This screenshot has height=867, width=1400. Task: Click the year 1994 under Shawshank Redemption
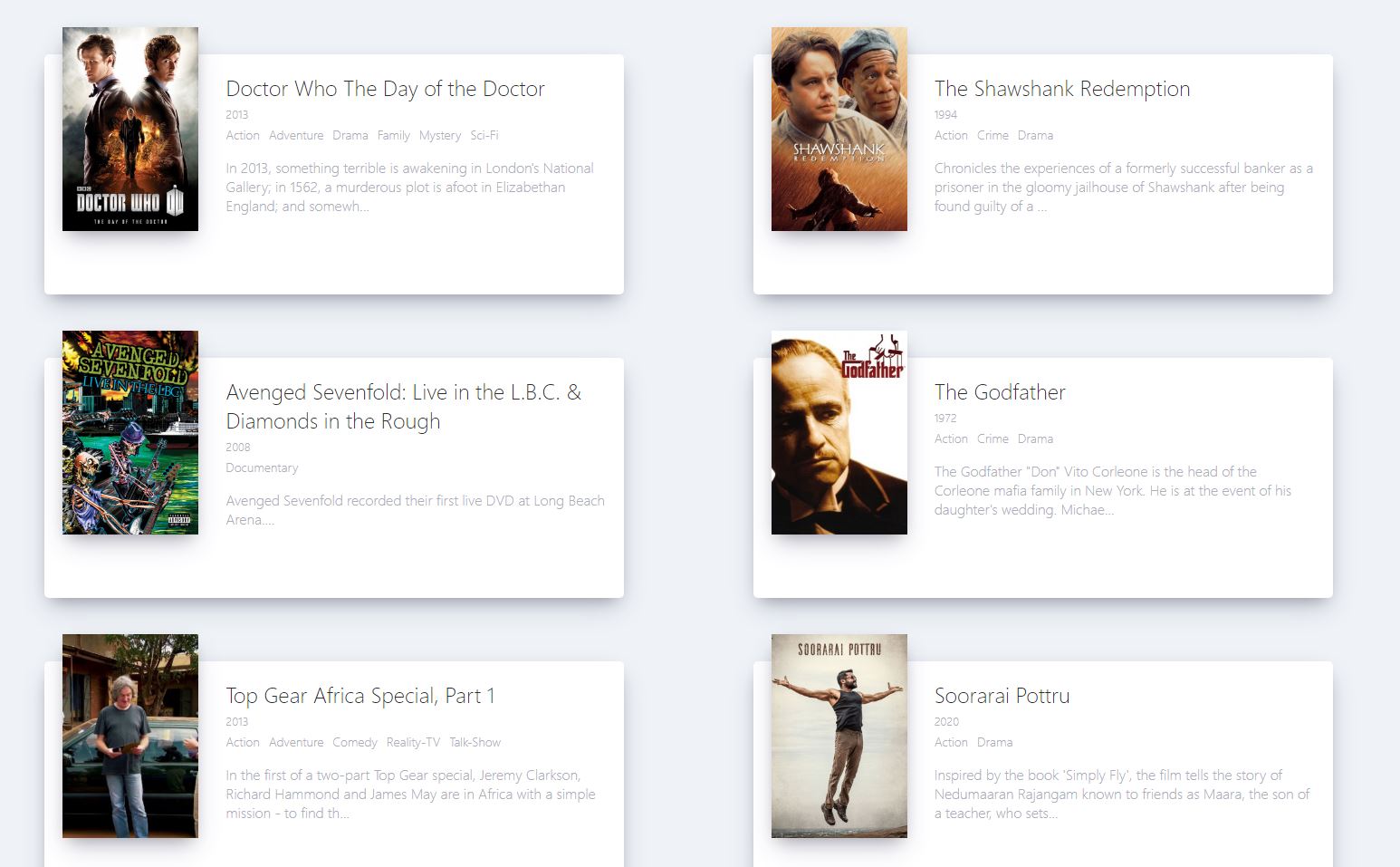945,114
